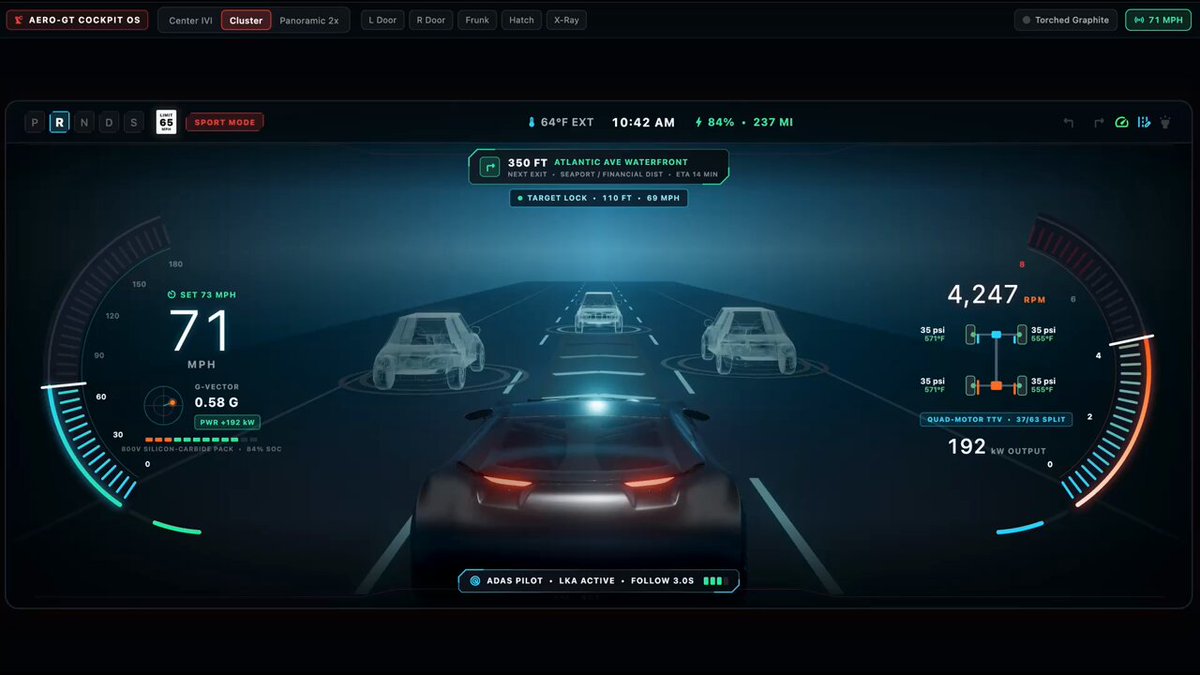Enable X-Ray vehicle view

(566, 20)
